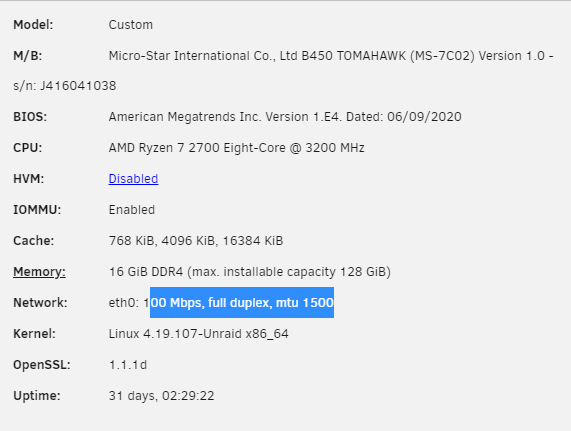The height and width of the screenshot is (431, 571).
Task: Click the Network label
Action: click(40, 303)
